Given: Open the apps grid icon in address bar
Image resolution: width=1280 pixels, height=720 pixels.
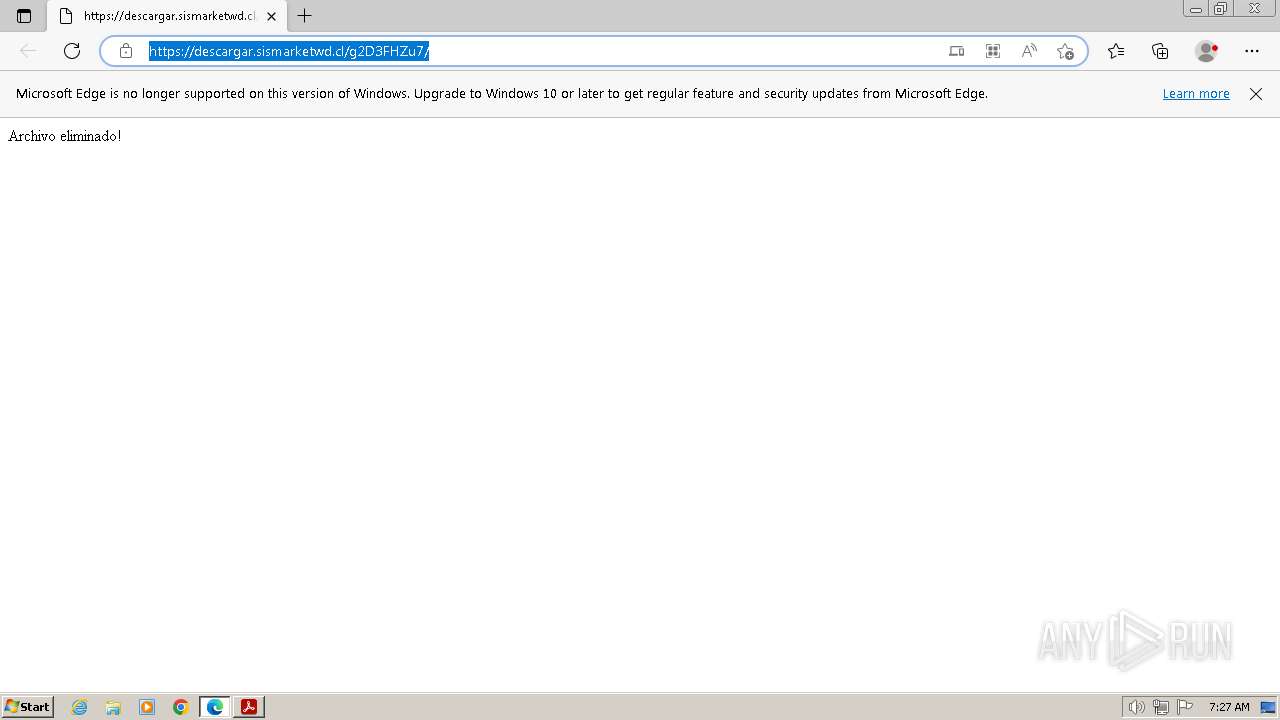Looking at the screenshot, I should pyautogui.click(x=993, y=51).
